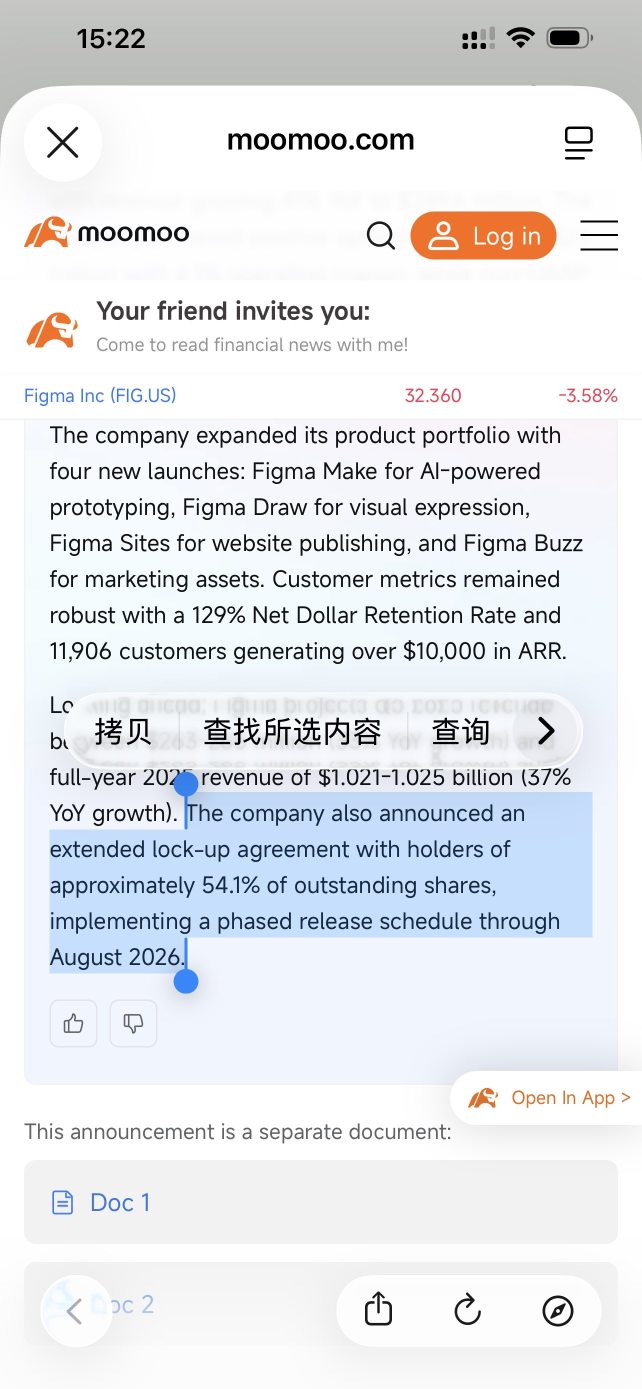Reload the page with refresh icon

click(468, 1310)
